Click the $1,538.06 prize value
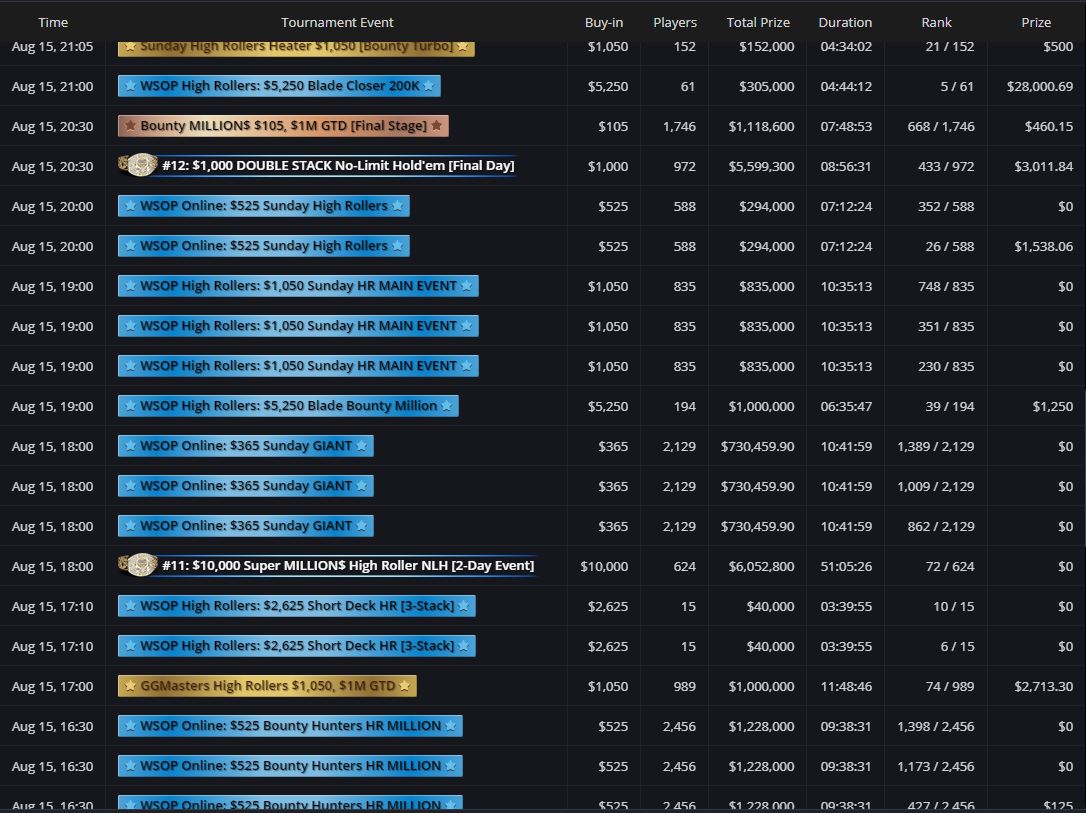This screenshot has width=1086, height=813. click(x=1044, y=247)
